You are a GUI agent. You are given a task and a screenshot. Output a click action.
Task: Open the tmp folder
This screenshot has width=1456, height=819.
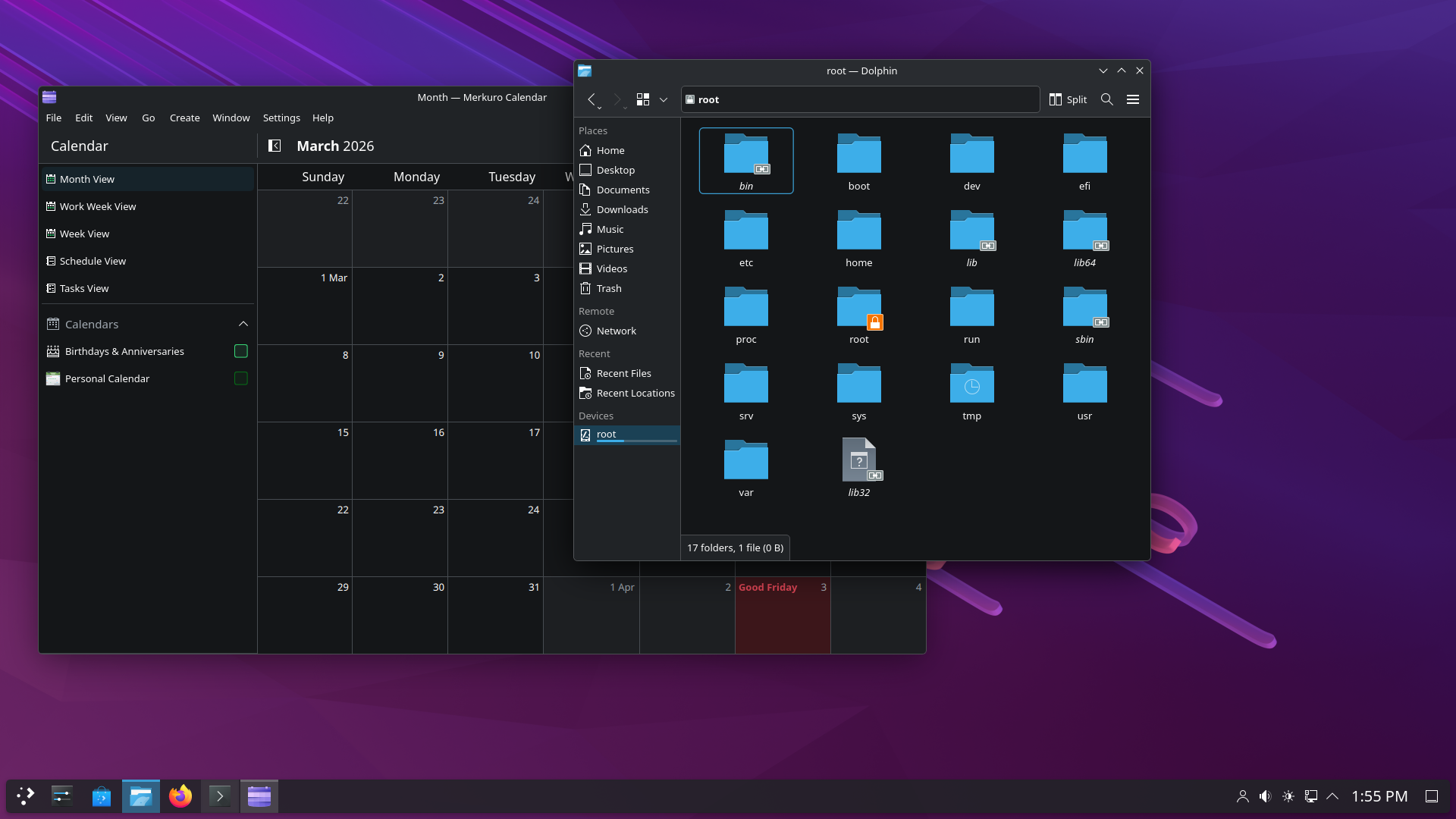pyautogui.click(x=971, y=391)
